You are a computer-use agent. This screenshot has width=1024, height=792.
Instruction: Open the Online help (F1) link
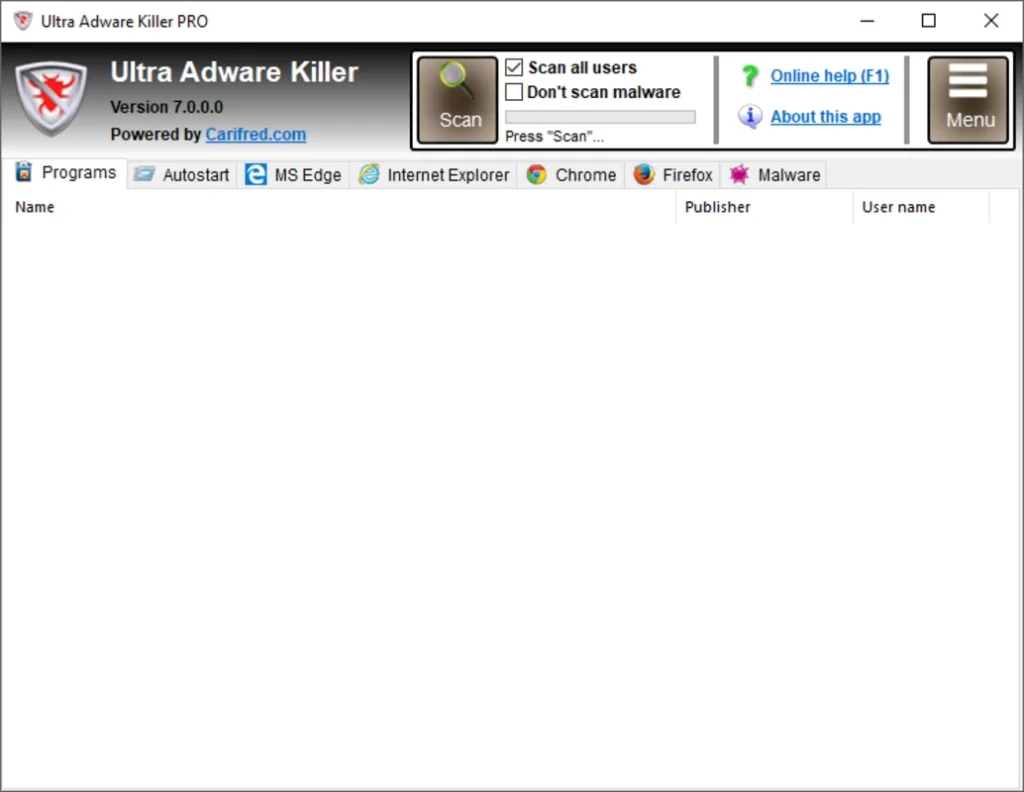[829, 76]
